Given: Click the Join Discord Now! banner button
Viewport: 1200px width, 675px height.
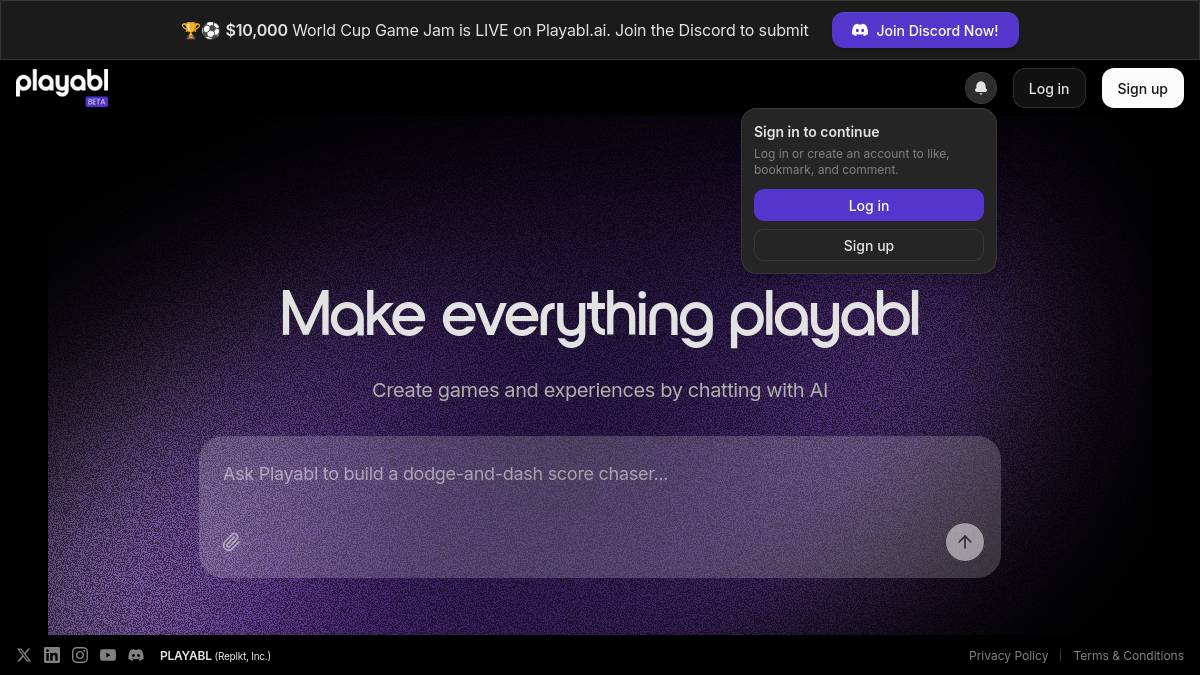Looking at the screenshot, I should 925,30.
